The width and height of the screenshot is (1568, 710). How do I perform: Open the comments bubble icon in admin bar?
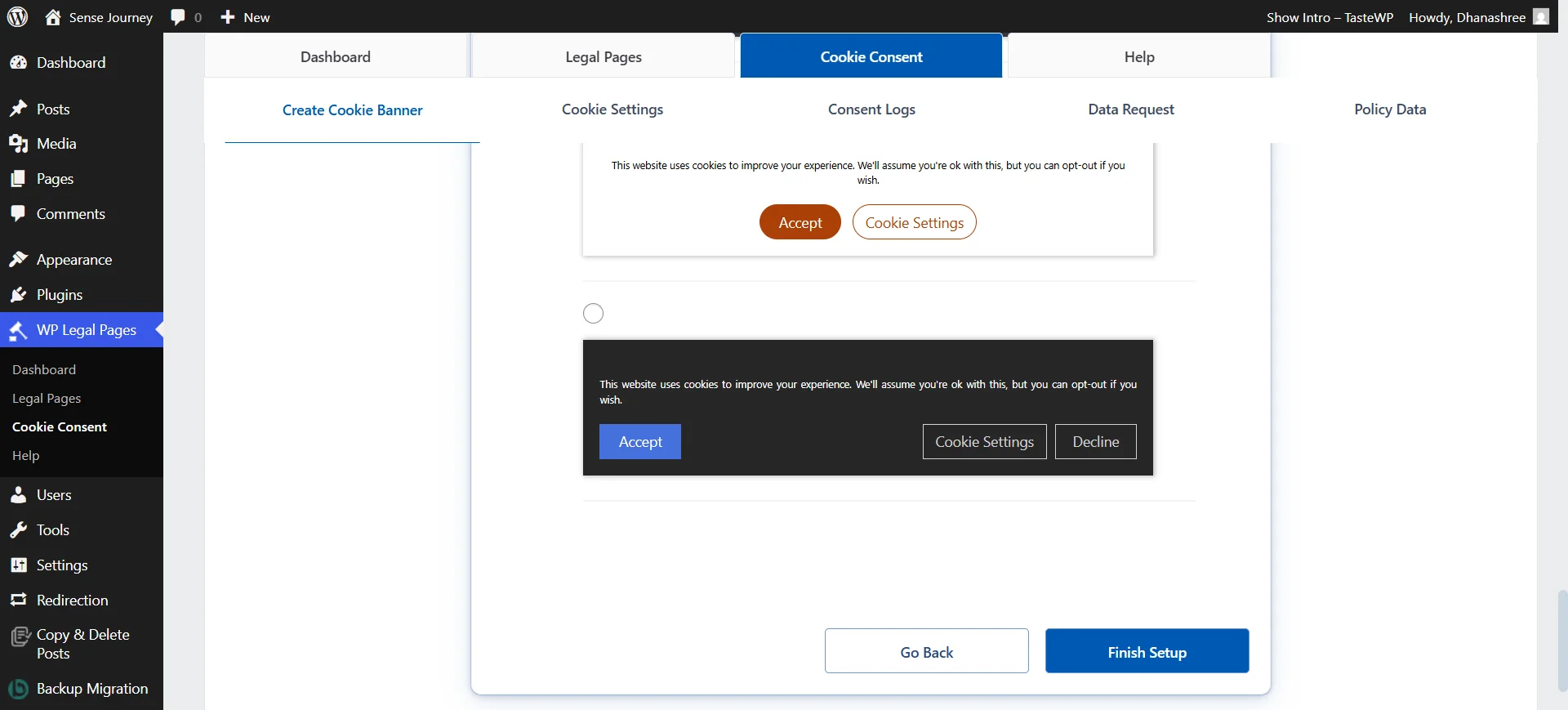pos(178,17)
